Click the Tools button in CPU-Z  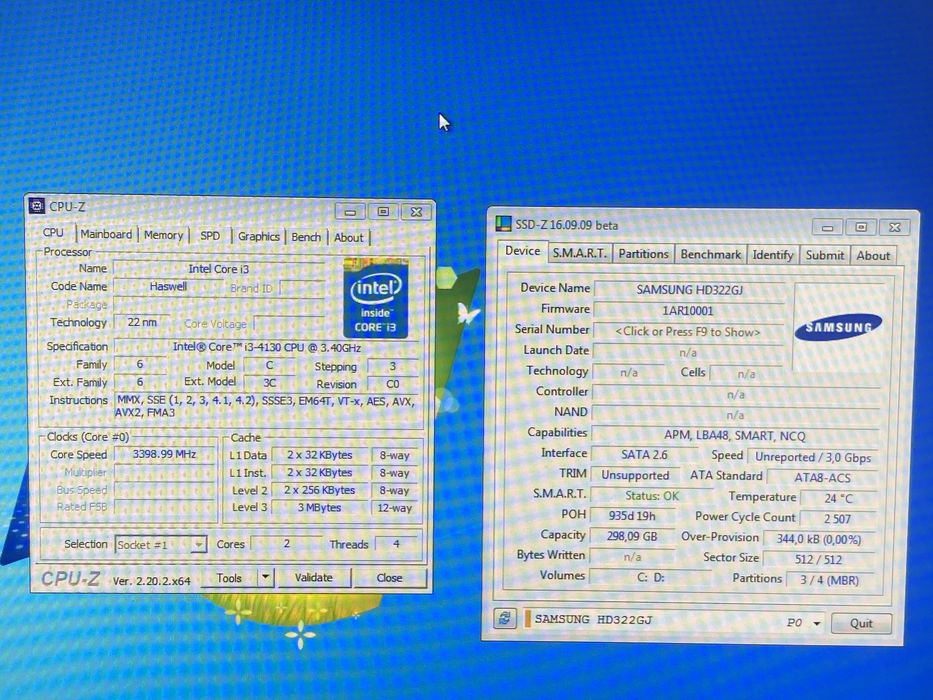tap(229, 578)
